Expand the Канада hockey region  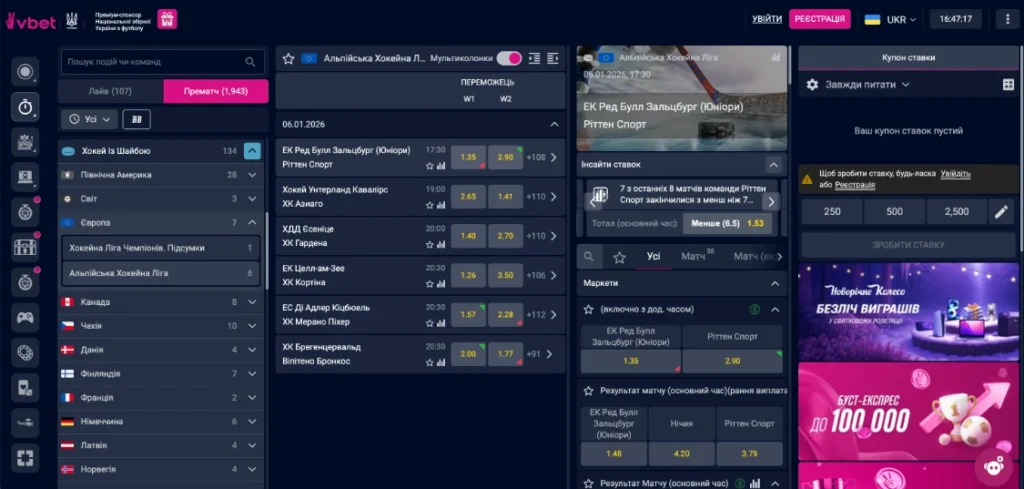(x=160, y=302)
